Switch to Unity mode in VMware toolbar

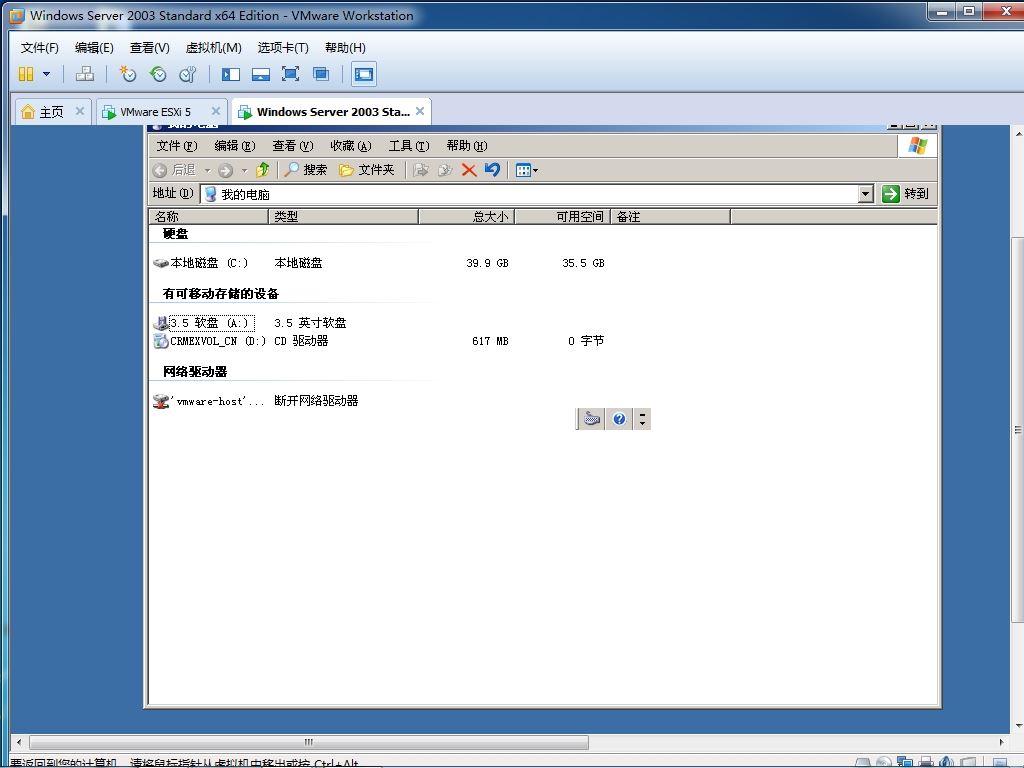(x=321, y=74)
